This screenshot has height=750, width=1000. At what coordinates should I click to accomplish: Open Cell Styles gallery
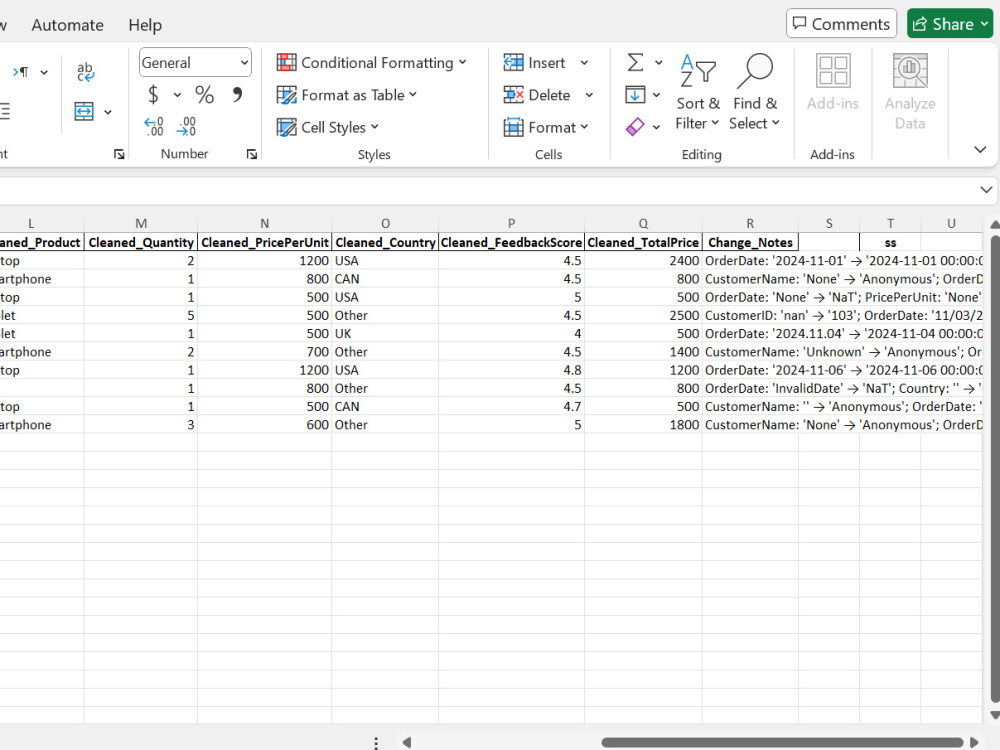[327, 127]
